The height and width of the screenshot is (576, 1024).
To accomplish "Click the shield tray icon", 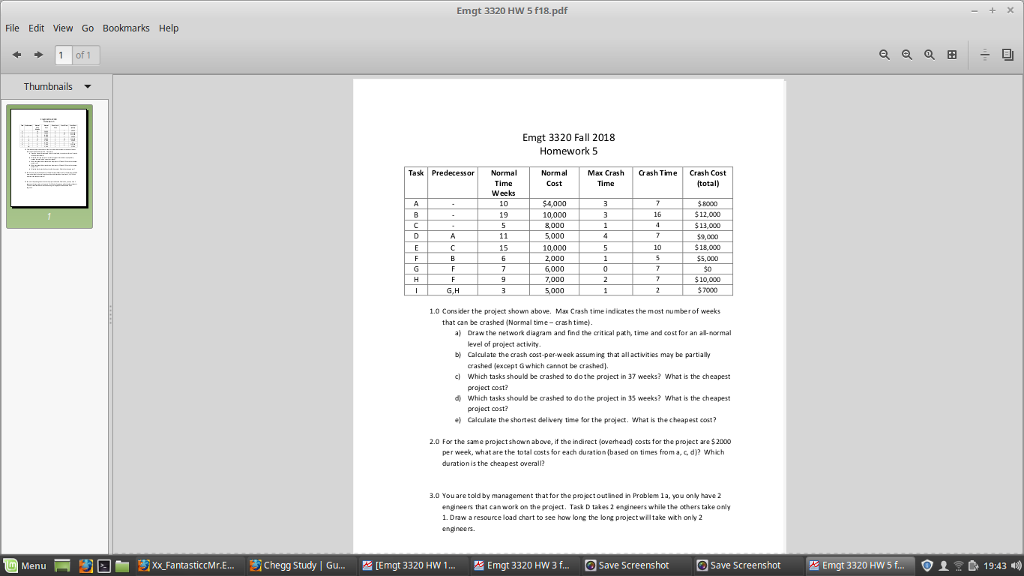I will click(x=927, y=566).
